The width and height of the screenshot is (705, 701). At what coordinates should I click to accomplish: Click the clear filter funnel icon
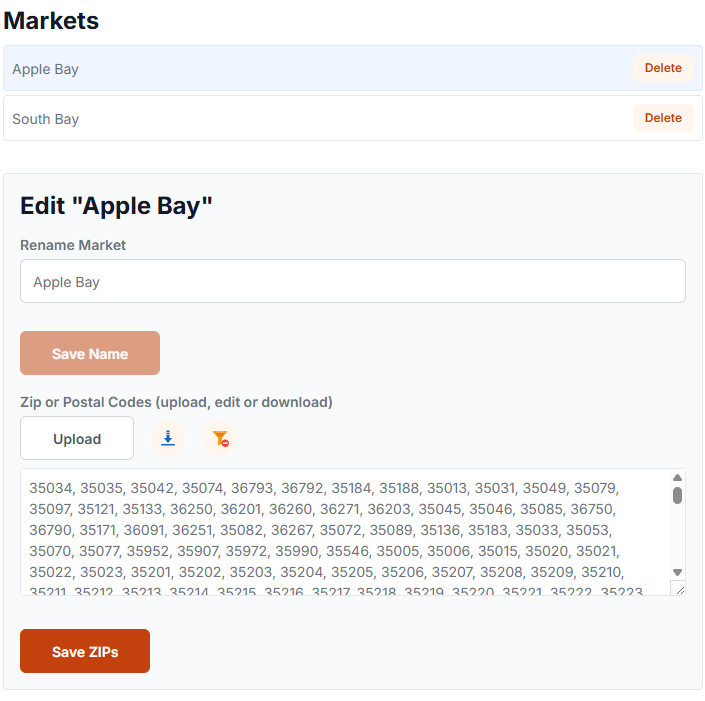point(221,438)
